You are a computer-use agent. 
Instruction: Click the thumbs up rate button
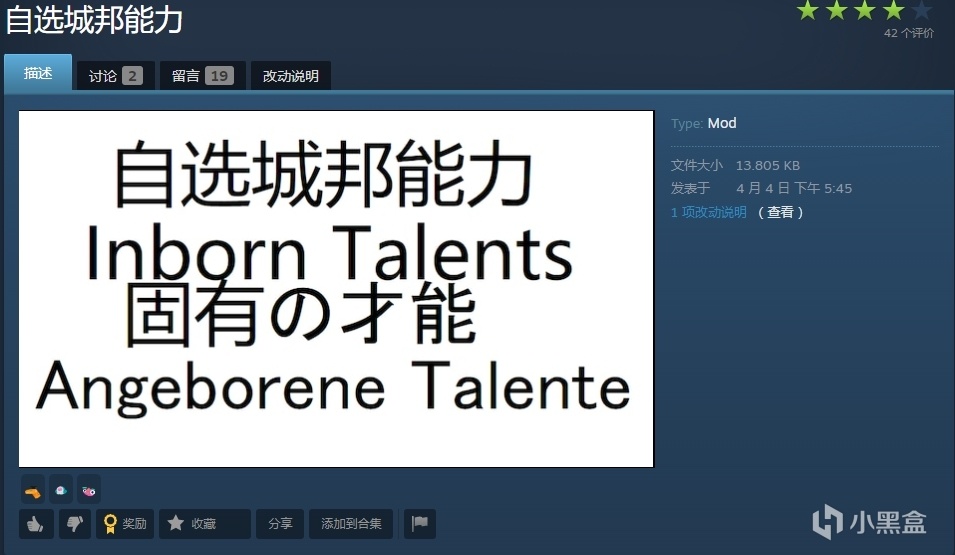[36, 524]
